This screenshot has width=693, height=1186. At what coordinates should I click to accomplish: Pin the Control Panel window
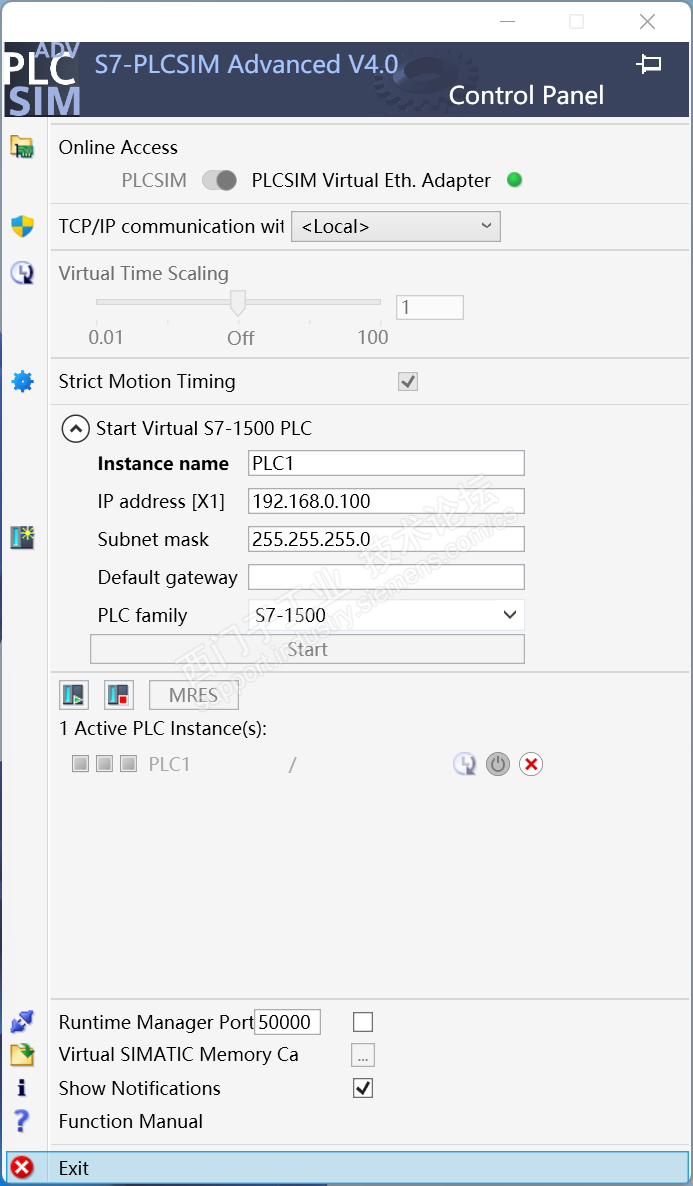tap(648, 64)
